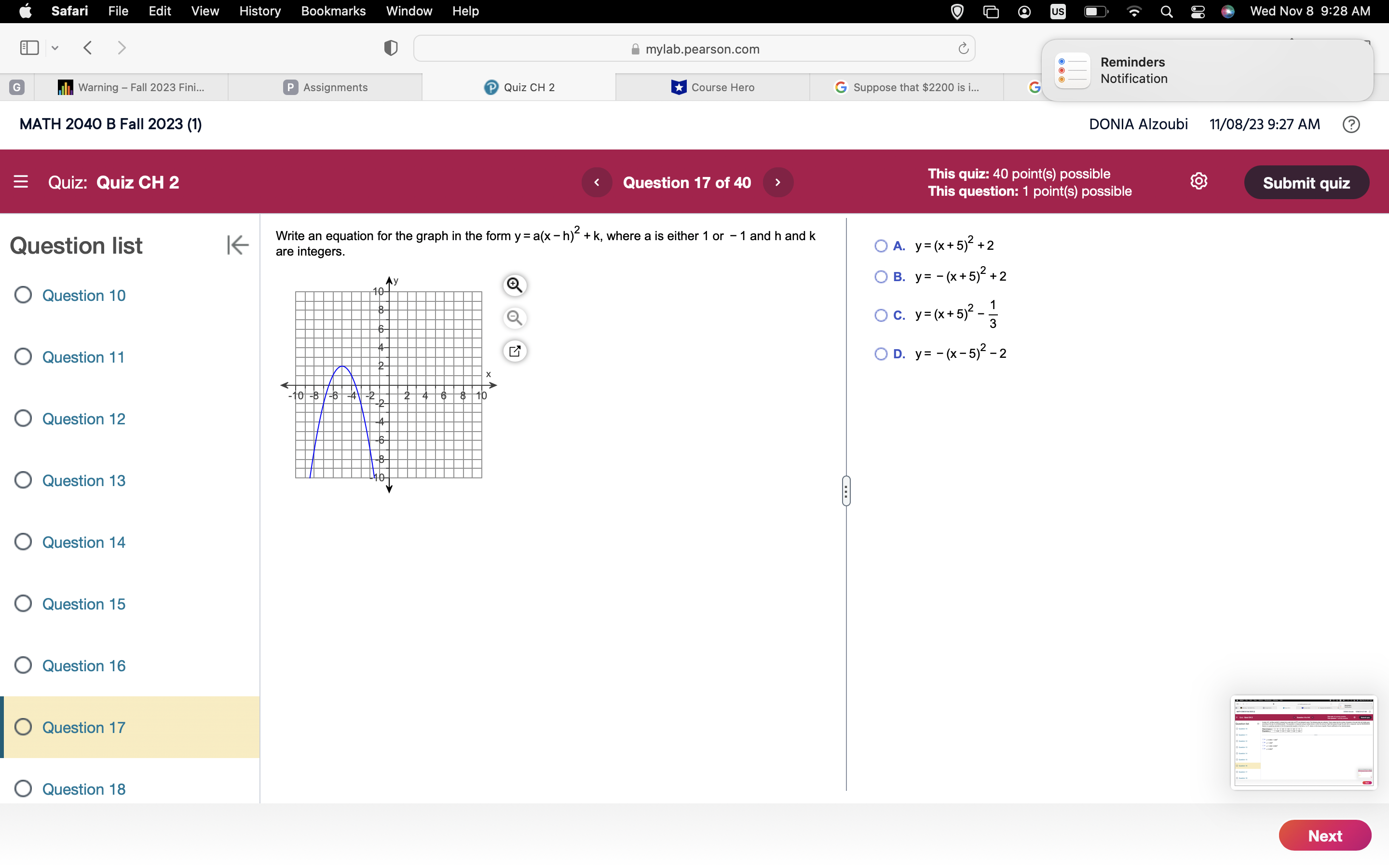Go back using the previous question arrow

coord(597,182)
